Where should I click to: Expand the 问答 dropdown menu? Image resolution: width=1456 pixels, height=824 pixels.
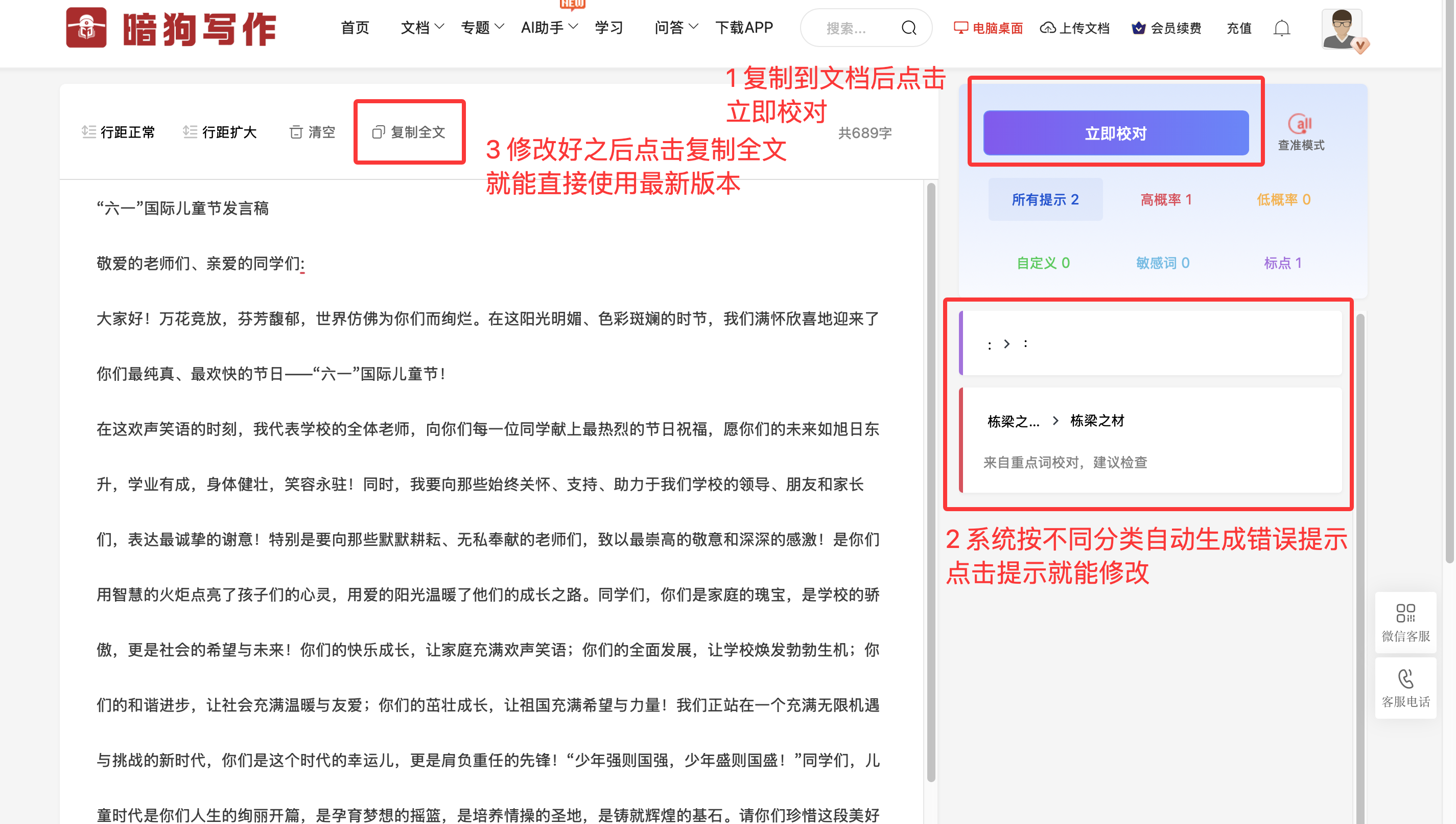pyautogui.click(x=676, y=28)
